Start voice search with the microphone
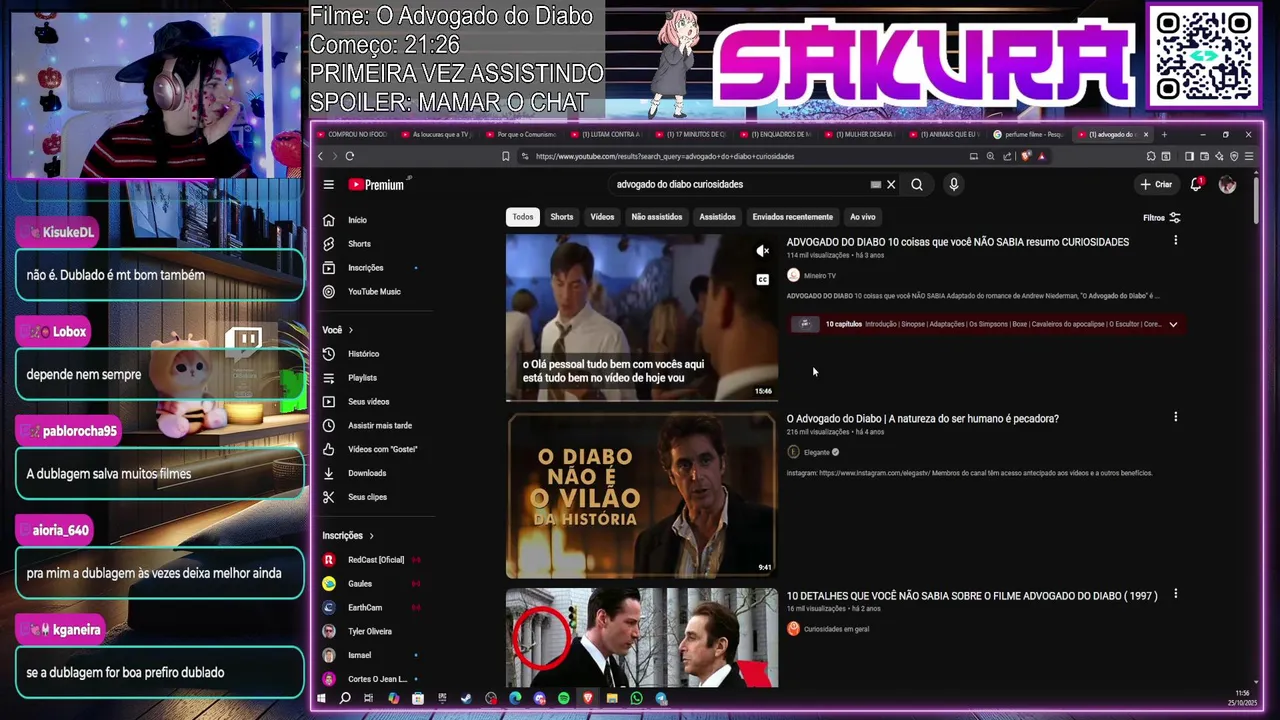This screenshot has width=1280, height=720. point(953,184)
